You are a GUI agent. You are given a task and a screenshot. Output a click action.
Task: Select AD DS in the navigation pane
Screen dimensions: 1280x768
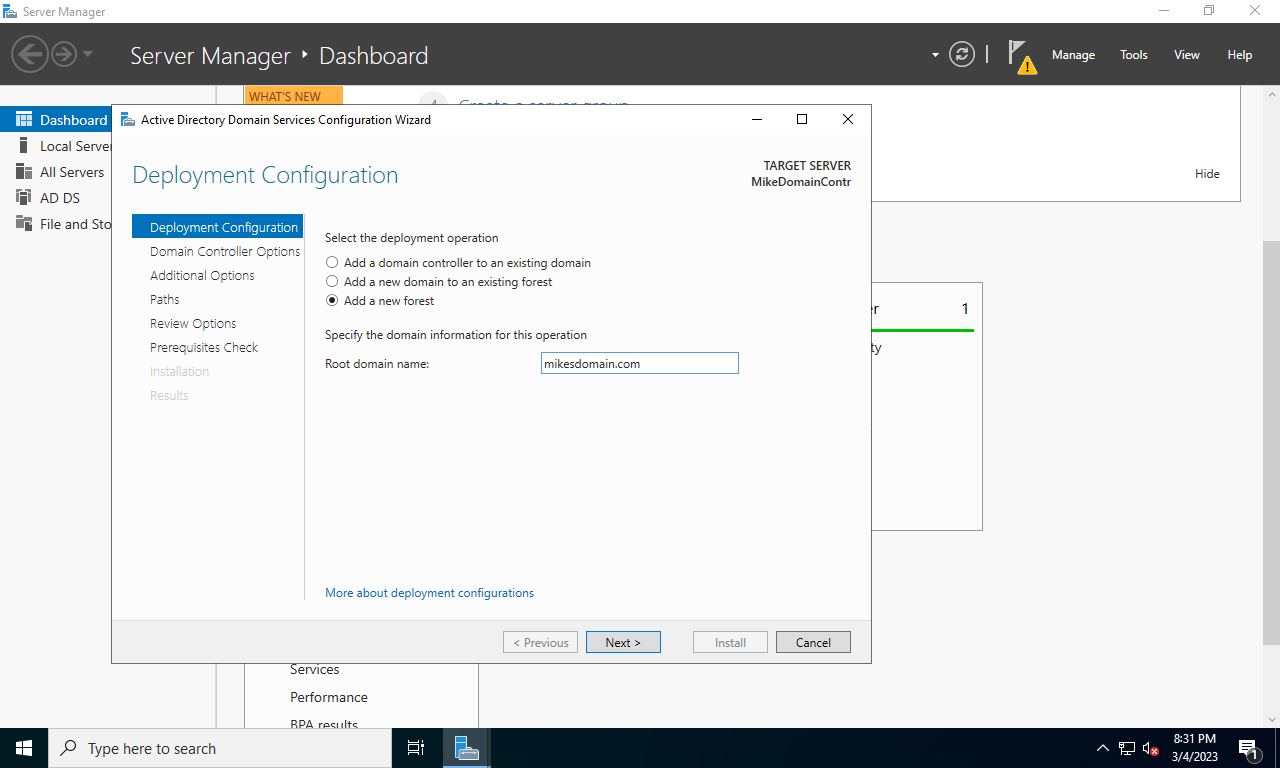(x=60, y=197)
